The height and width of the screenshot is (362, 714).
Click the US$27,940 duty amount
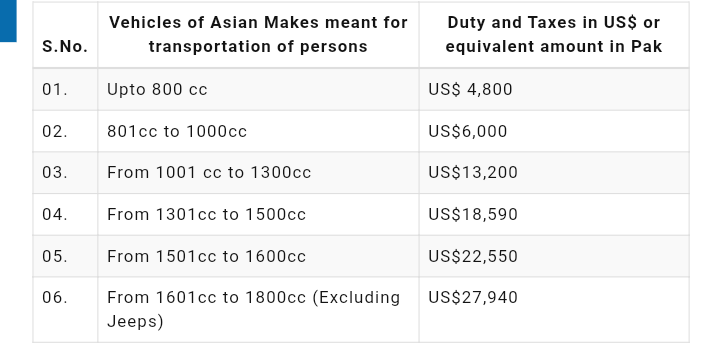473,297
